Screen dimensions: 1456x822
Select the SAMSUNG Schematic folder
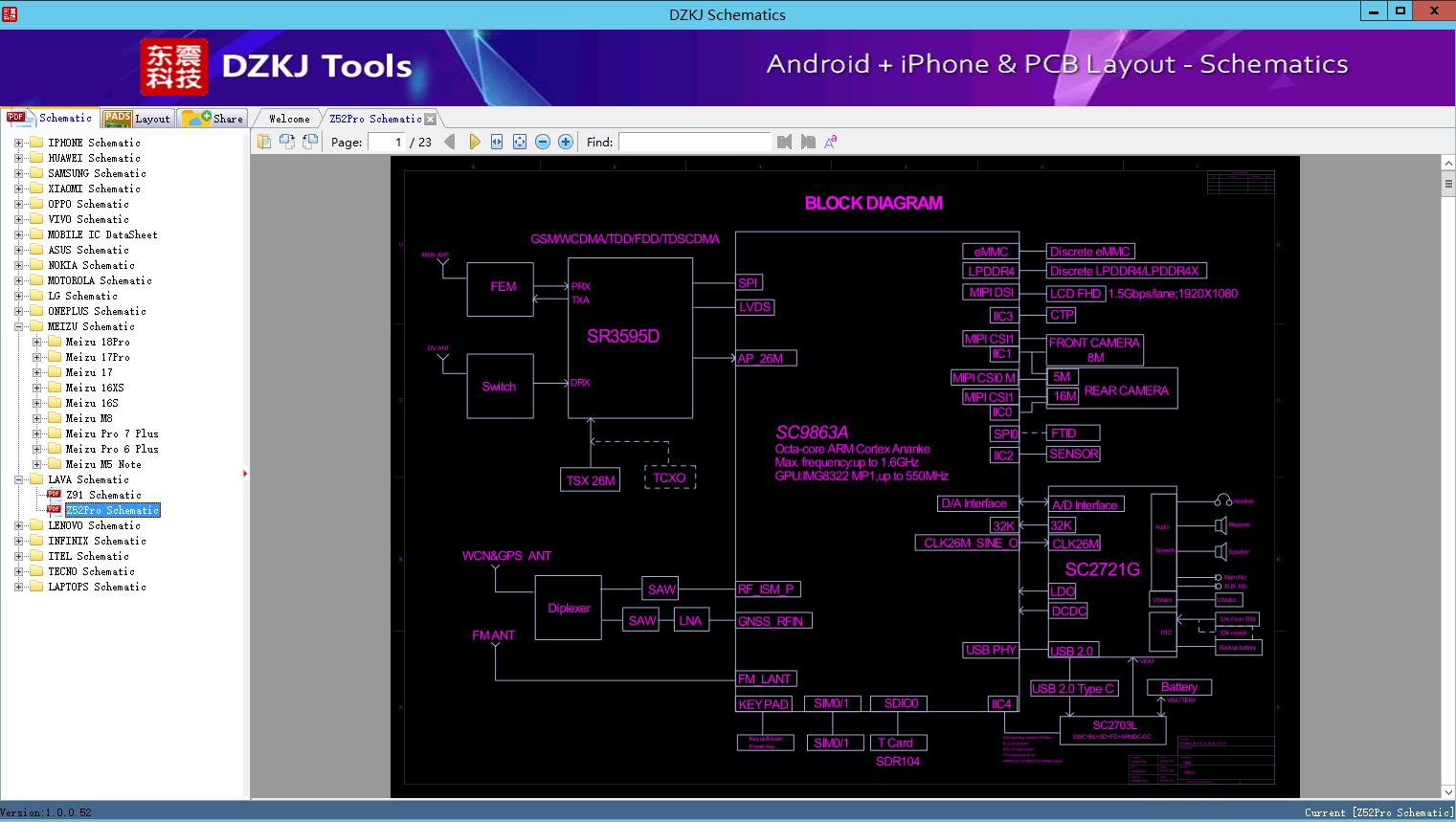(97, 173)
